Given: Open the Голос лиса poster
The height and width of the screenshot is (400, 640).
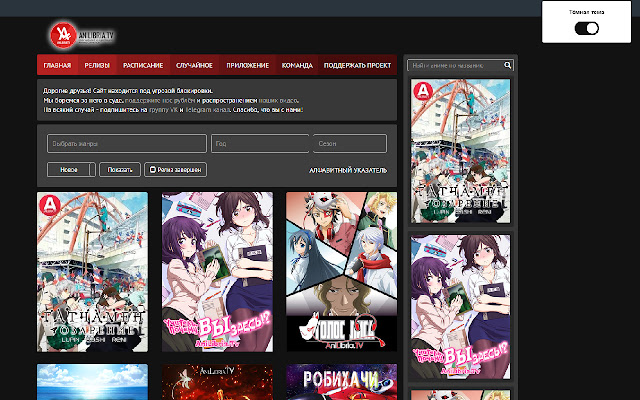Looking at the screenshot, I should click(341, 272).
